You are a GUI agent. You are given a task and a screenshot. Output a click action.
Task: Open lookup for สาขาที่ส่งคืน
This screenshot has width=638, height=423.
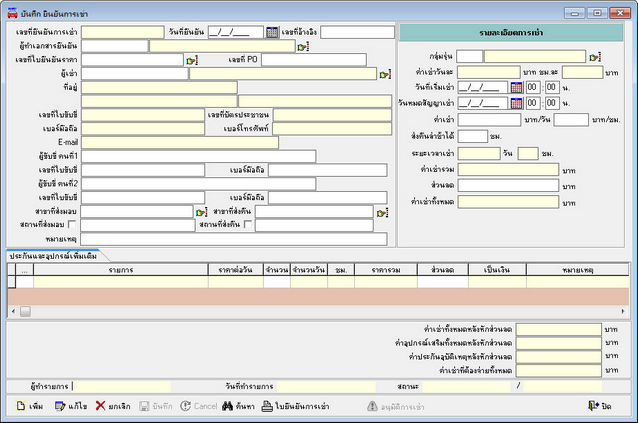[x=382, y=212]
